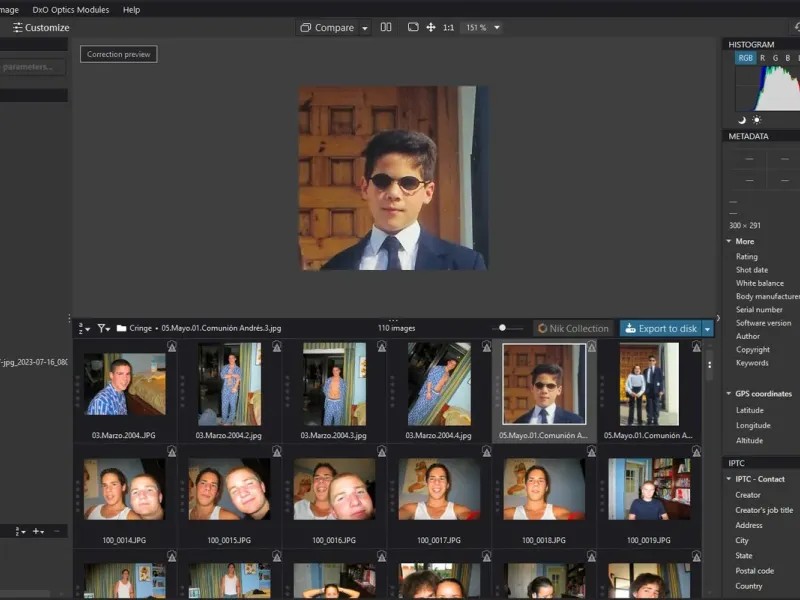Open the Help menu
Screen dimensions: 800x600
[x=131, y=9]
